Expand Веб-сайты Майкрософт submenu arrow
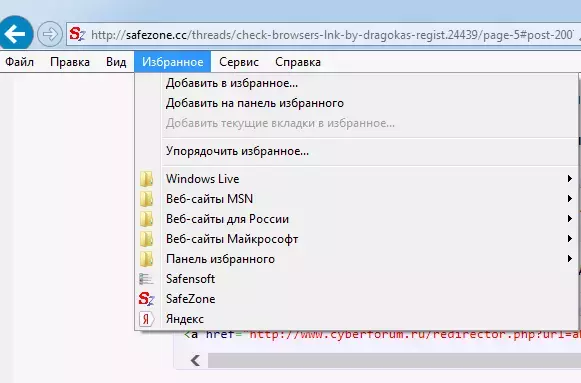Viewport: 581px width, 383px height. click(x=570, y=239)
